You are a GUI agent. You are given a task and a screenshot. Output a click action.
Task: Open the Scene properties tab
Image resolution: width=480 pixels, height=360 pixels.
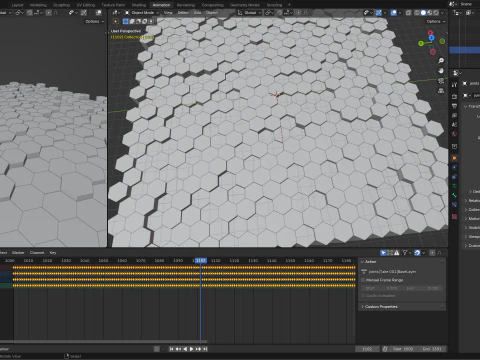tap(454, 125)
